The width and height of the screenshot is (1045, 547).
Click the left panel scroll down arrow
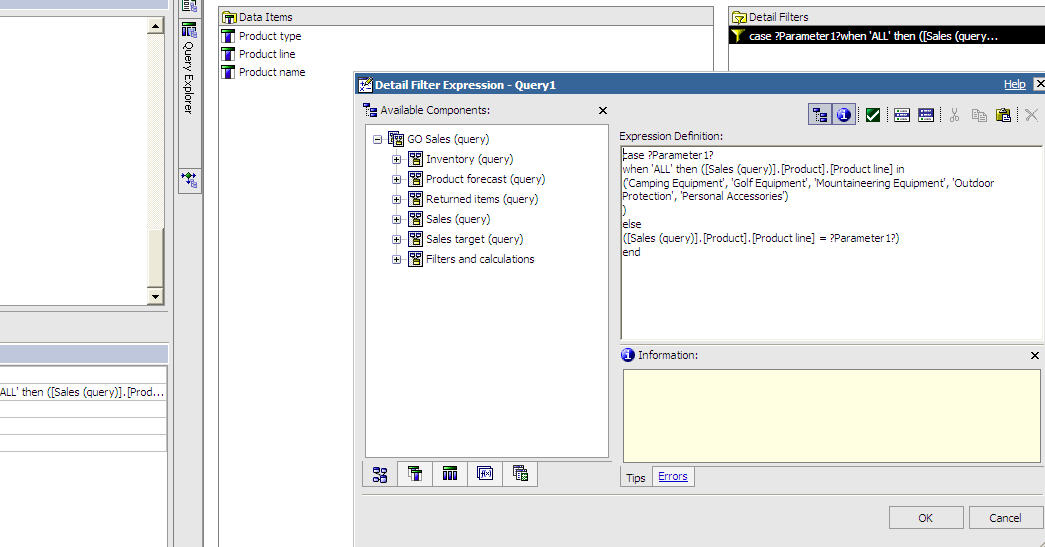(155, 296)
